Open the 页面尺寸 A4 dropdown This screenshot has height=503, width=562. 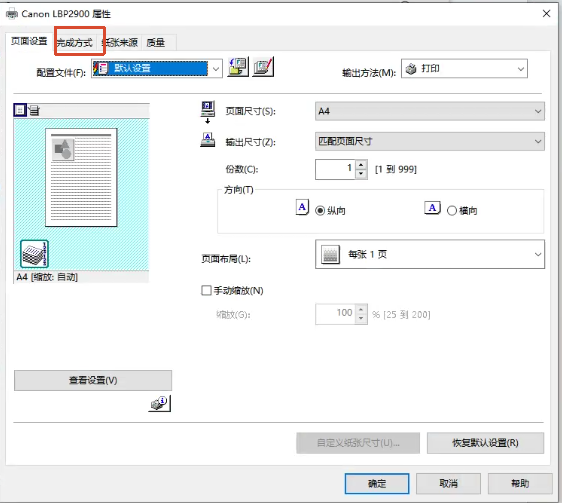coord(430,111)
